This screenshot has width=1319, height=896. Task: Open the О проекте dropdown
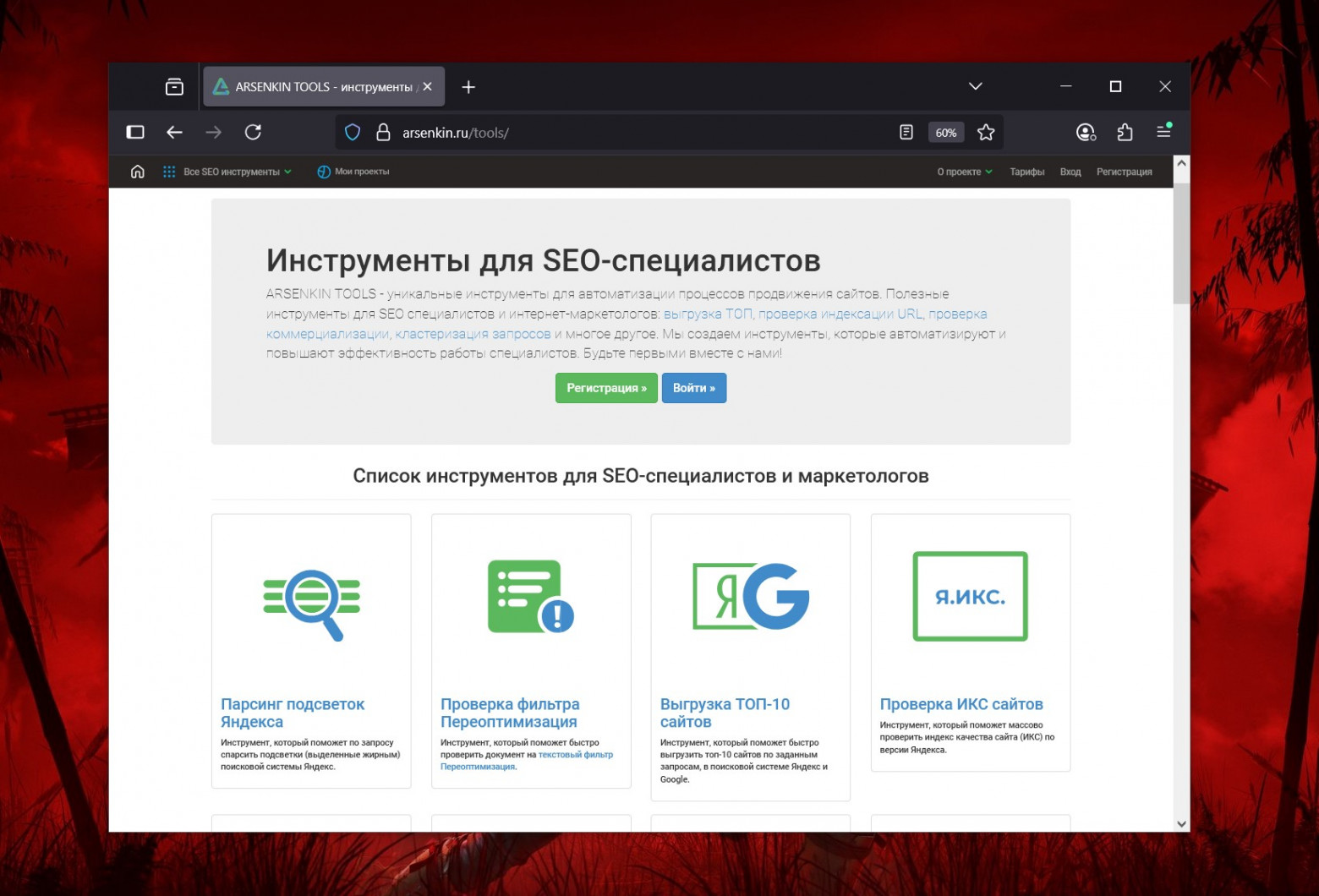[964, 171]
